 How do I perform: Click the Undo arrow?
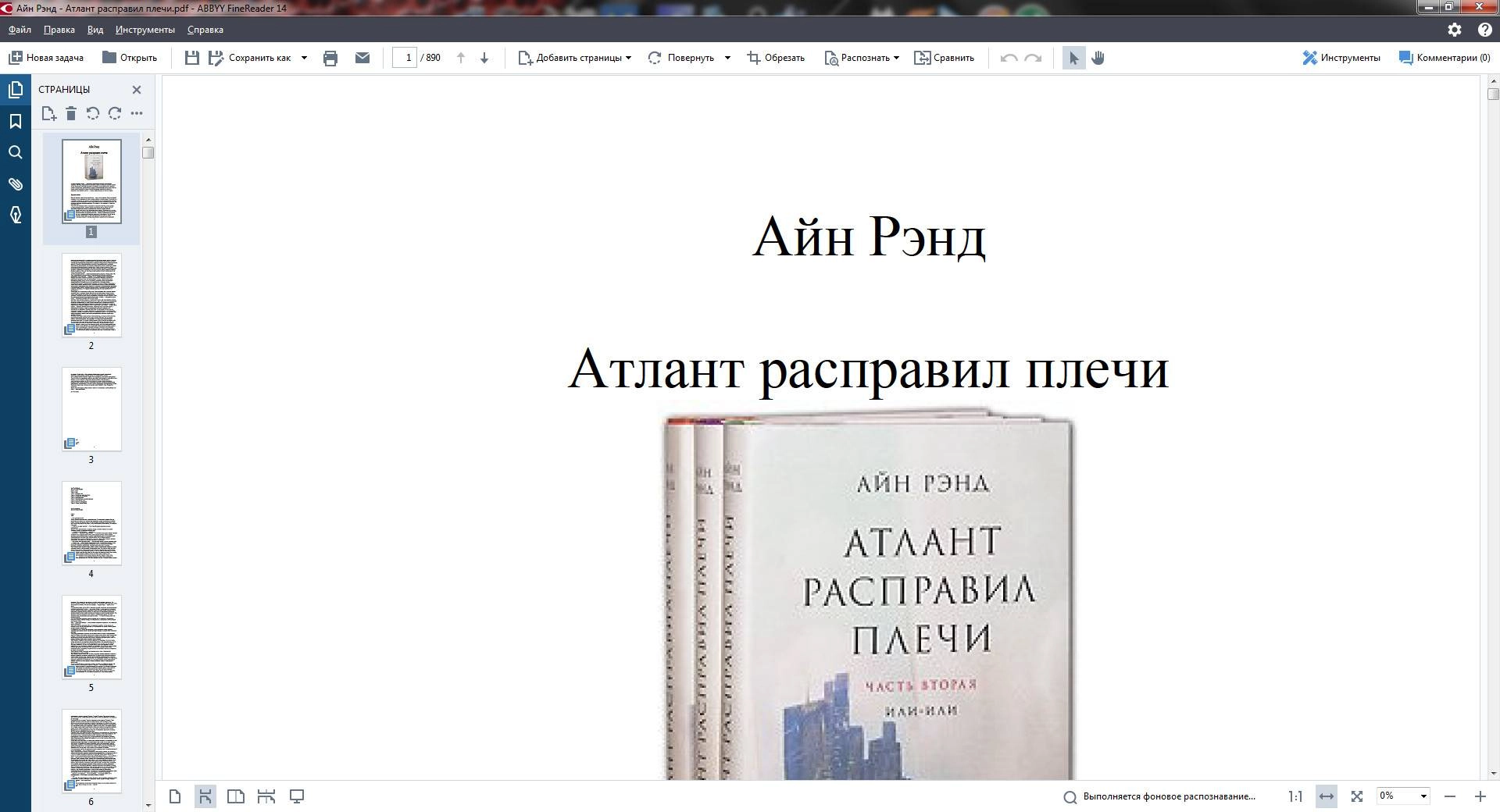[1009, 58]
